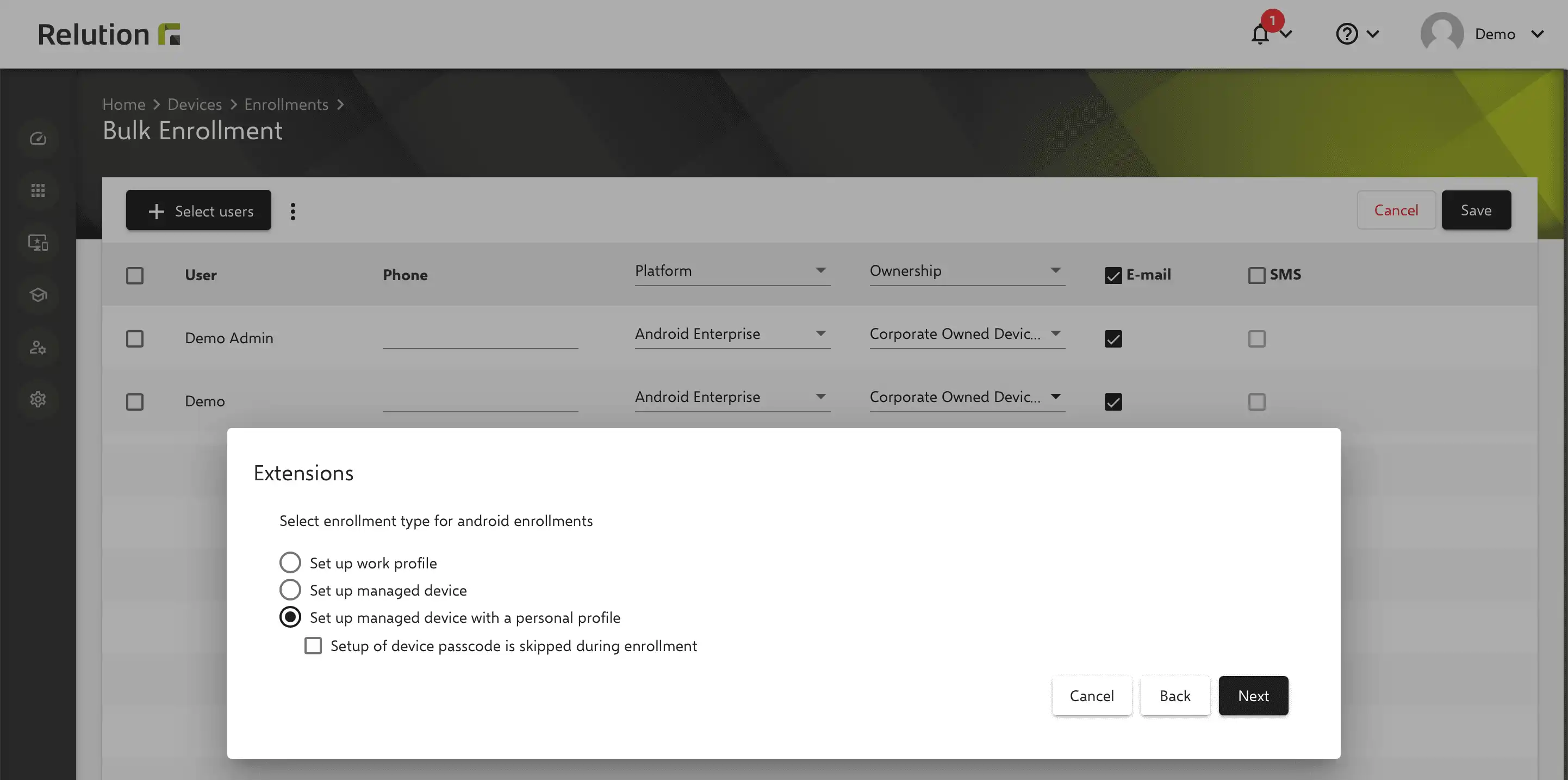Image resolution: width=1568 pixels, height=780 pixels.
Task: Select Set up managed device option
Action: (290, 590)
